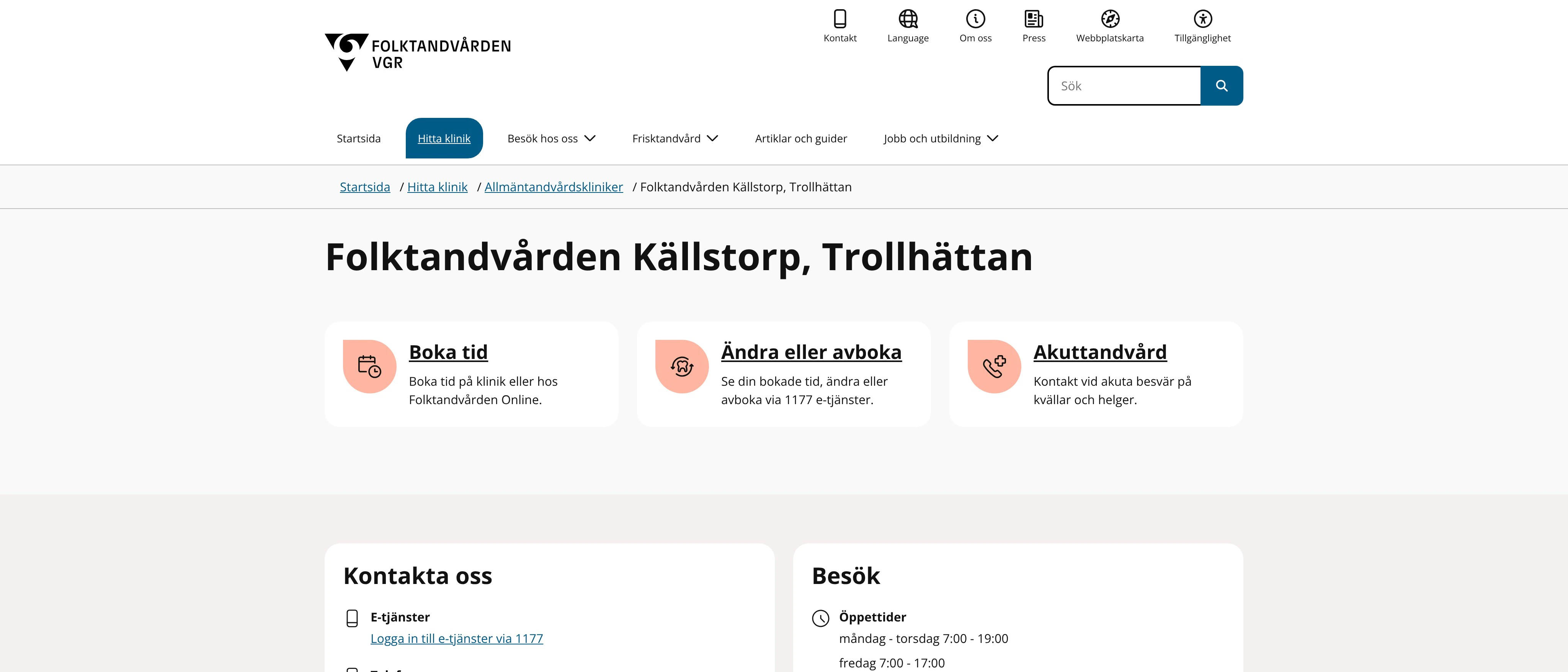Expand the Jobb och utbildning chevron

click(x=993, y=138)
